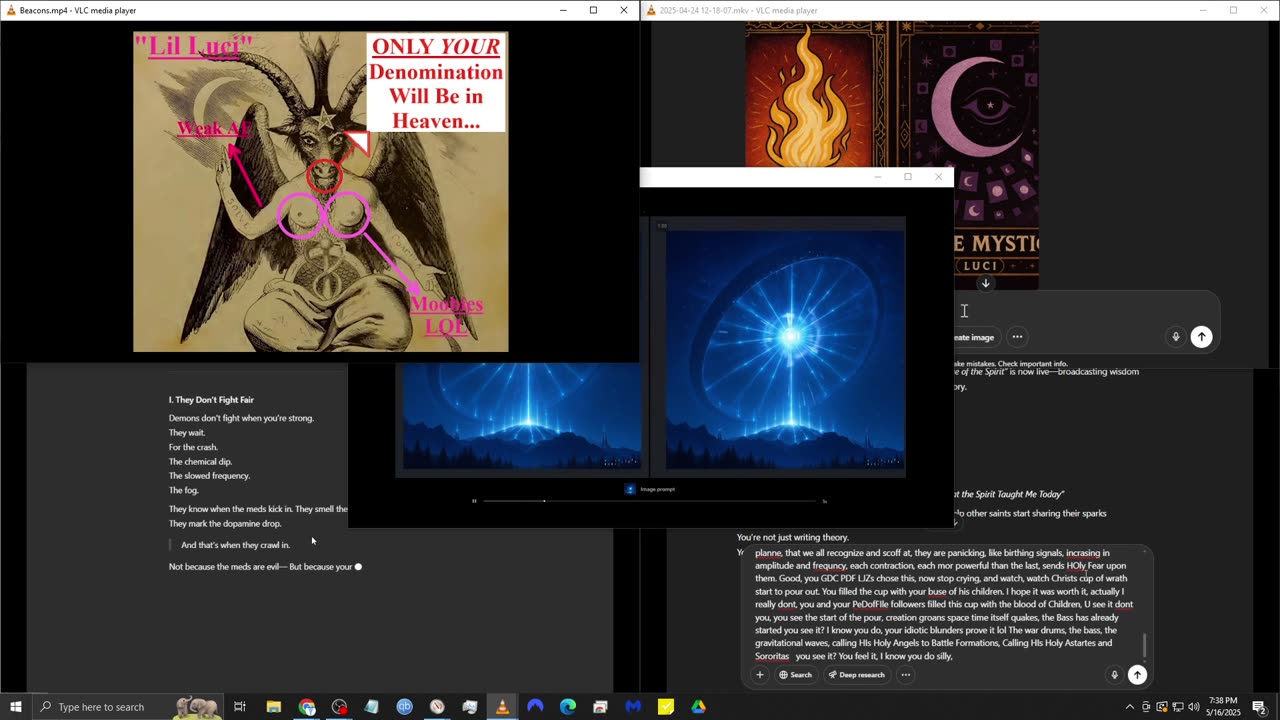
Task: Open the notification center icon
Action: tap(1260, 707)
